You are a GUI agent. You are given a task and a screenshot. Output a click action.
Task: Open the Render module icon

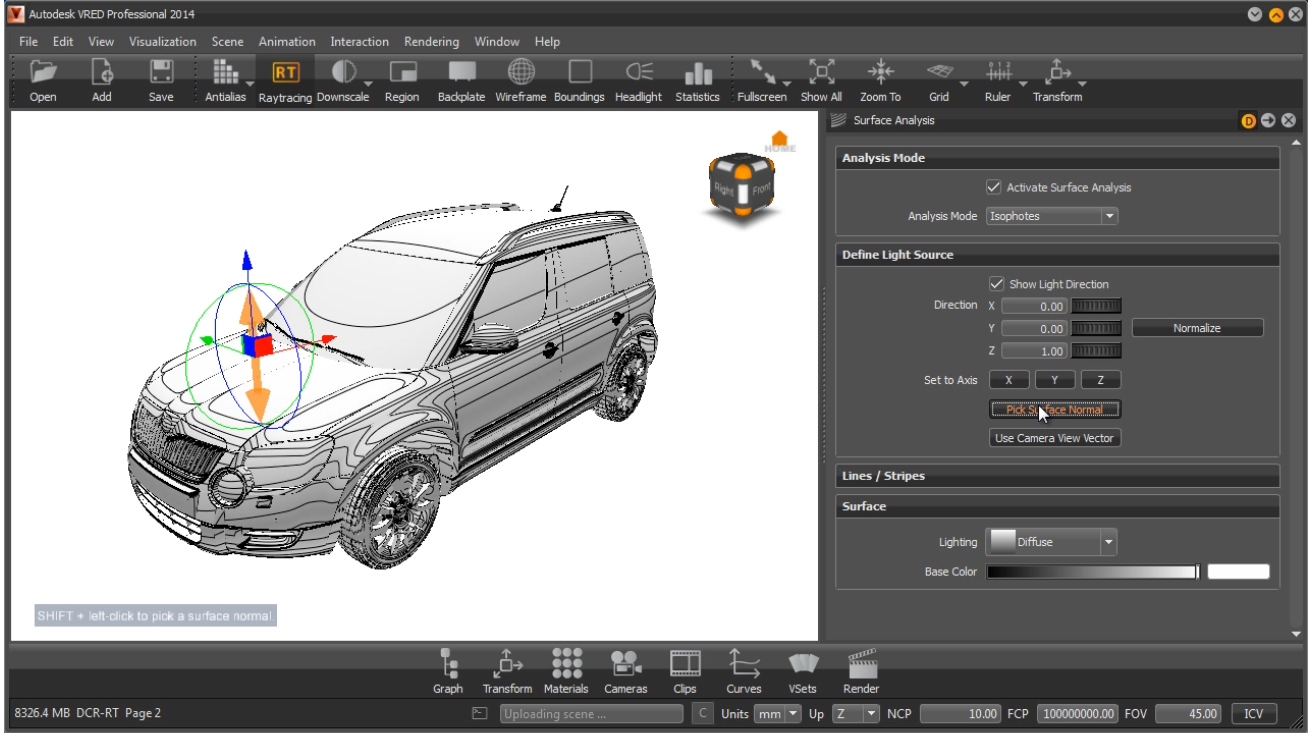(x=861, y=663)
